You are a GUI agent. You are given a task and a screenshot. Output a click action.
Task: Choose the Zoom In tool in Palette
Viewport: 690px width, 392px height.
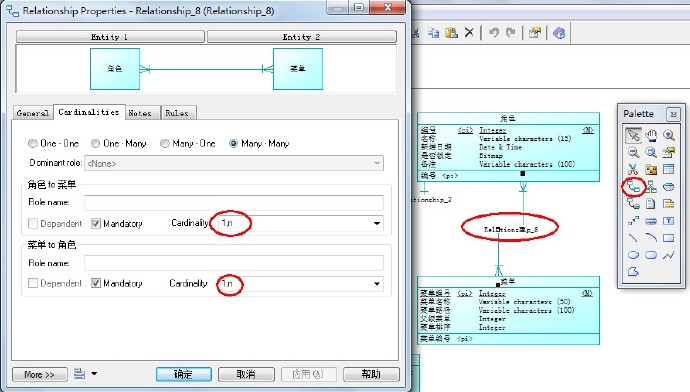[669, 135]
